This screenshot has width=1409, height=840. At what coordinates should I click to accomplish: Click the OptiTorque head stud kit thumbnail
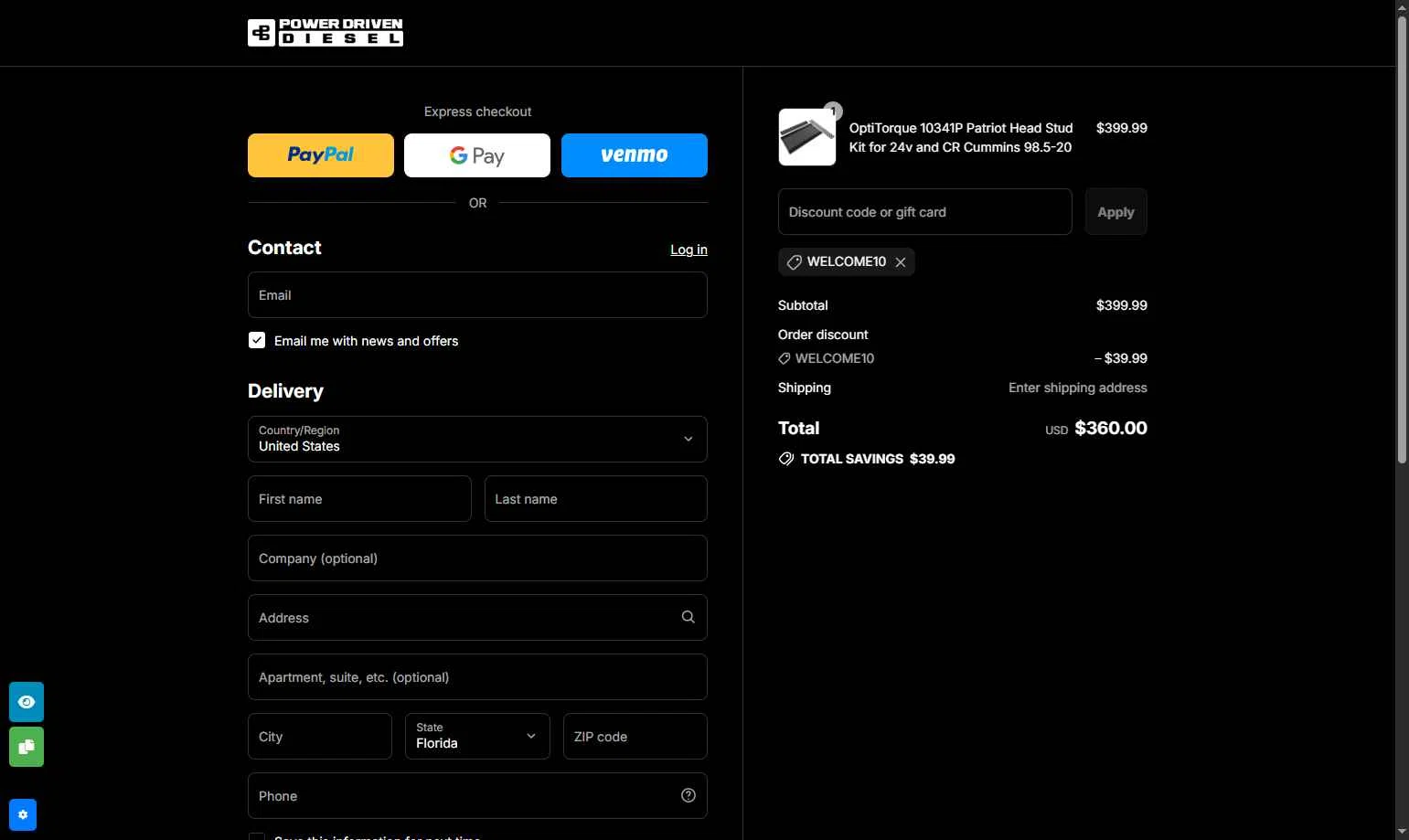807,137
